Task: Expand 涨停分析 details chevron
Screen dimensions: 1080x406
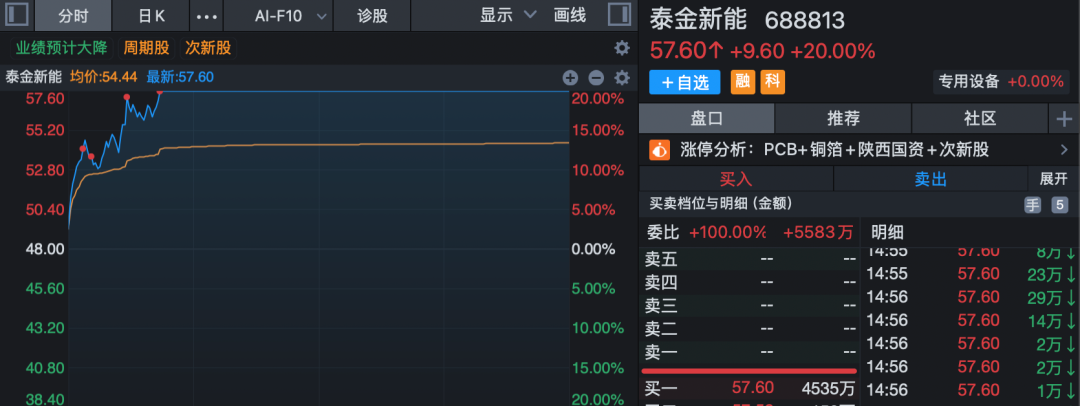Action: [1064, 150]
